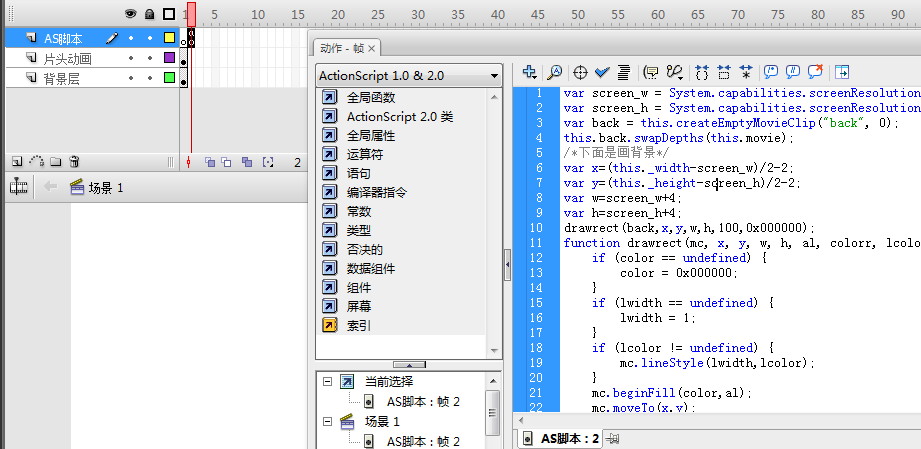Collapse the 当前选择 tree node
The image size is (921, 449).
point(327,381)
